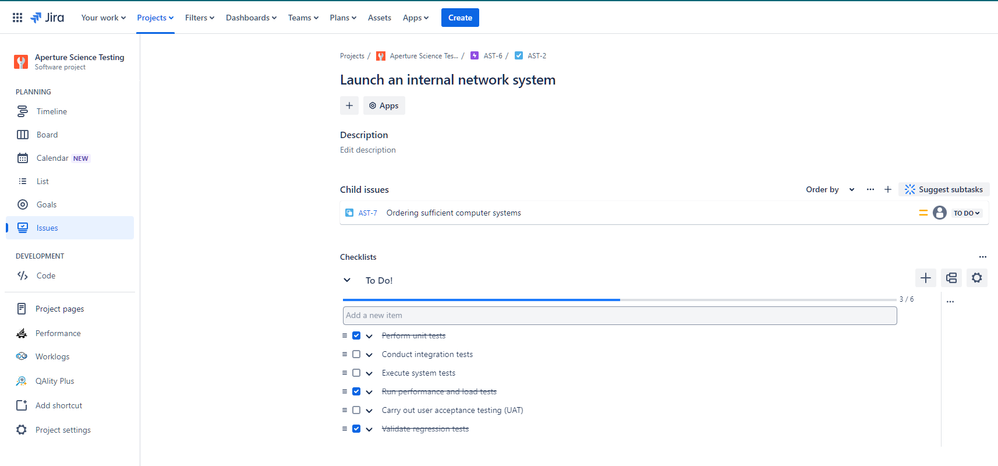
Task: Open the Filters menu
Action: (199, 18)
